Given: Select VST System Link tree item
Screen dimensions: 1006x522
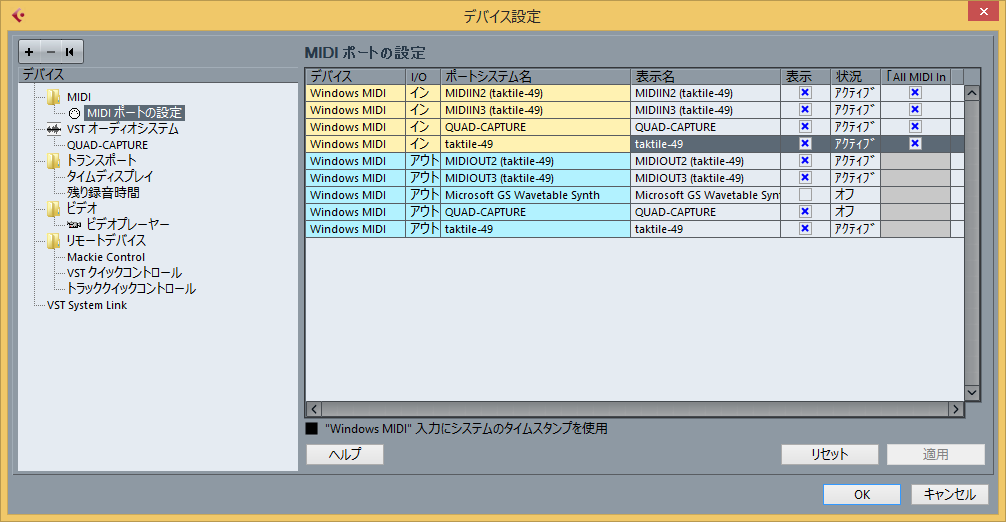Looking at the screenshot, I should point(87,305).
